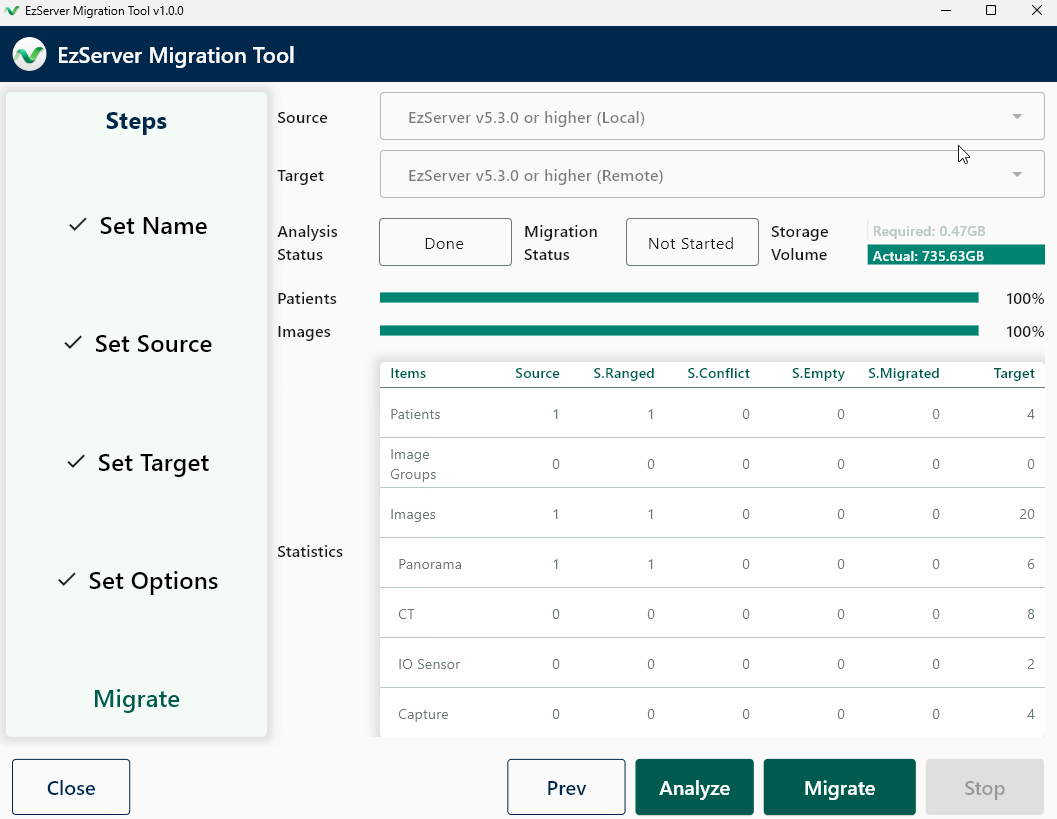Expand Source list using its arrow
The width and height of the screenshot is (1057, 819).
pos(1017,117)
